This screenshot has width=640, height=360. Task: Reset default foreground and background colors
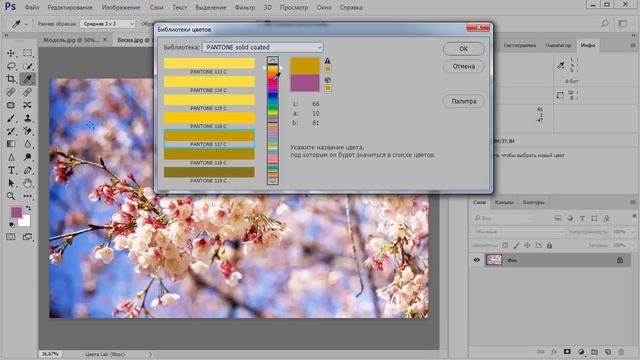pos(12,224)
